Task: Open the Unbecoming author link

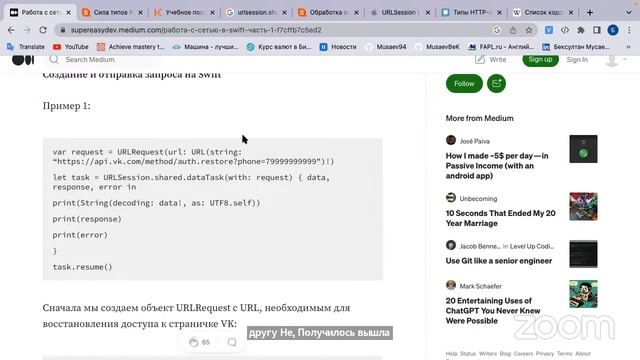Action: [478, 199]
